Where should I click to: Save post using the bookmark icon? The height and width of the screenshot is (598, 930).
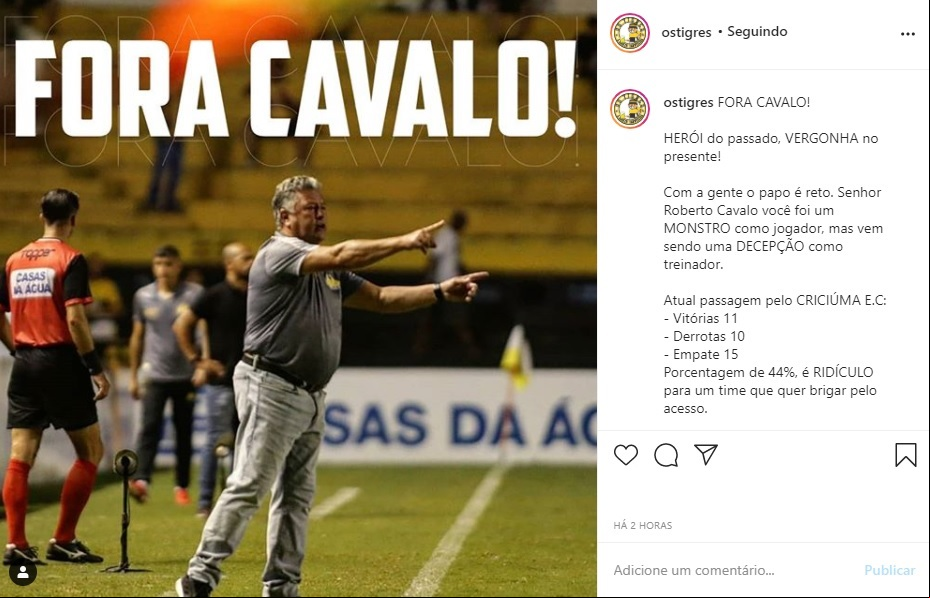coord(906,455)
